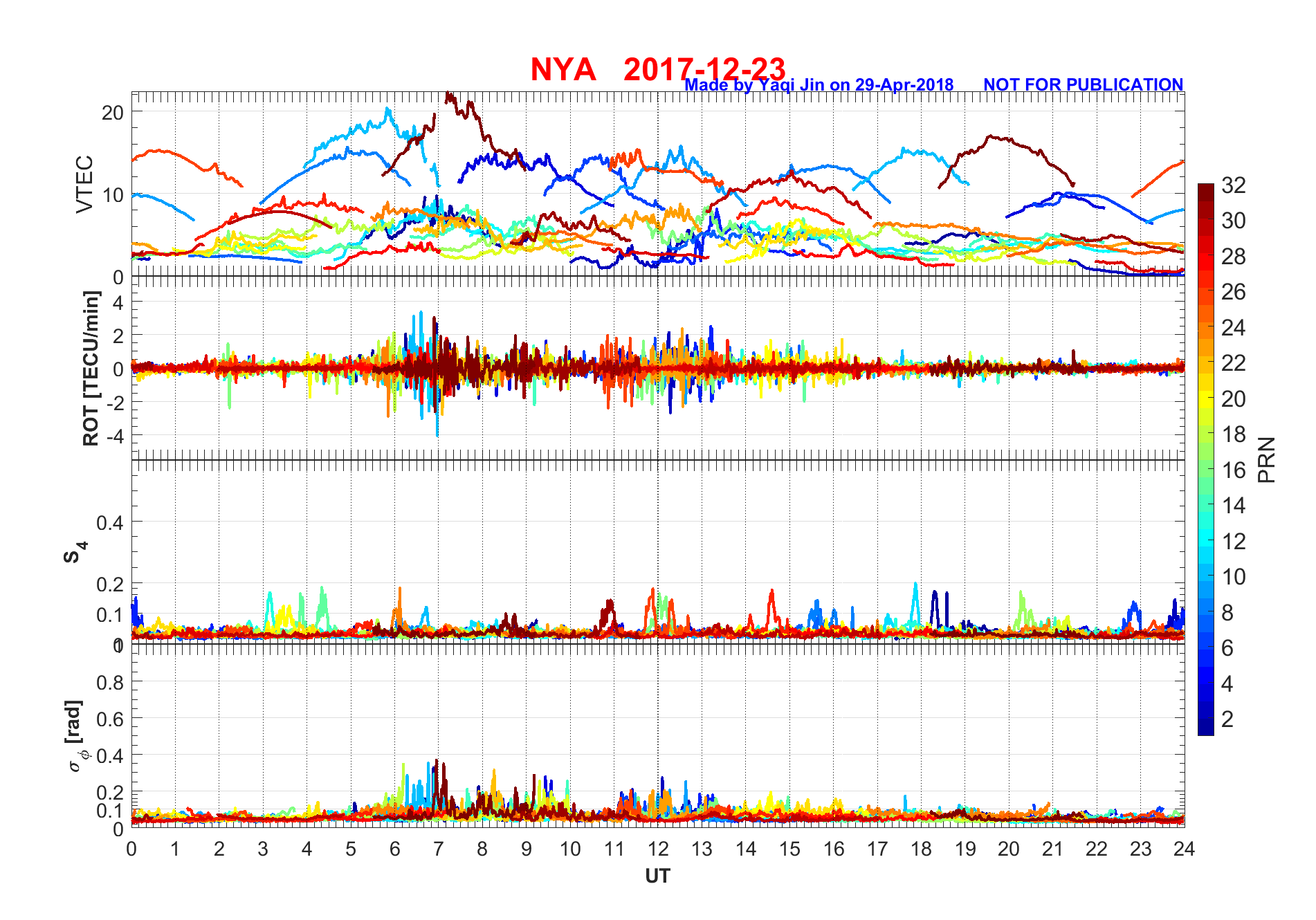Click the sigma-phi [rad] y-axis label
Viewport: 1316px width, 920px height.
point(76,735)
